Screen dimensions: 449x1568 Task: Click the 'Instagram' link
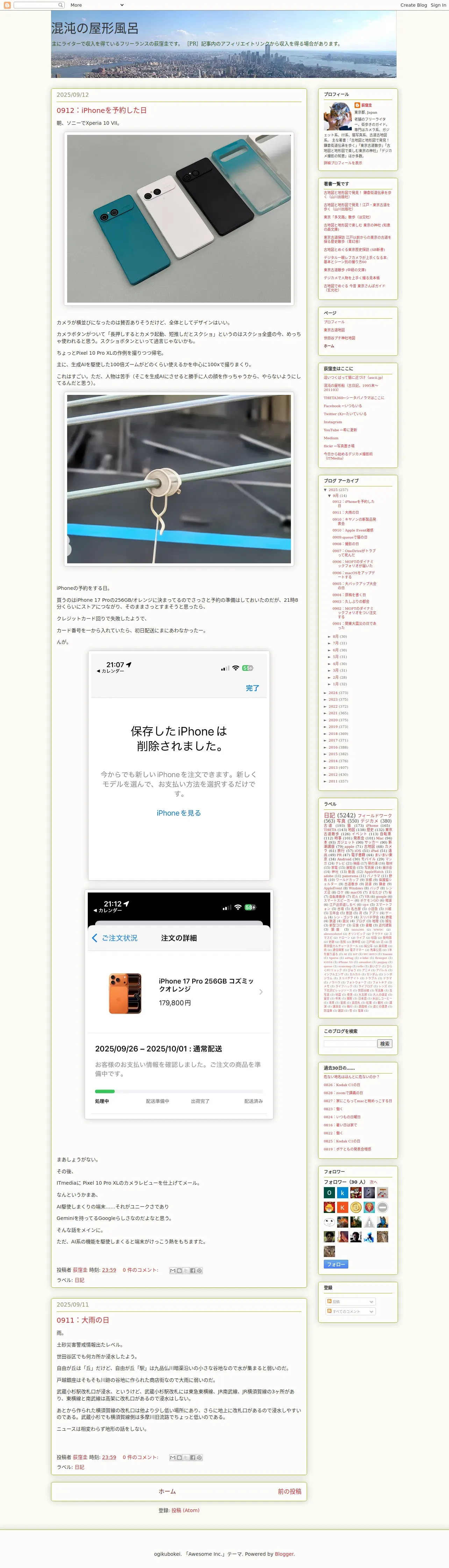[x=333, y=422]
